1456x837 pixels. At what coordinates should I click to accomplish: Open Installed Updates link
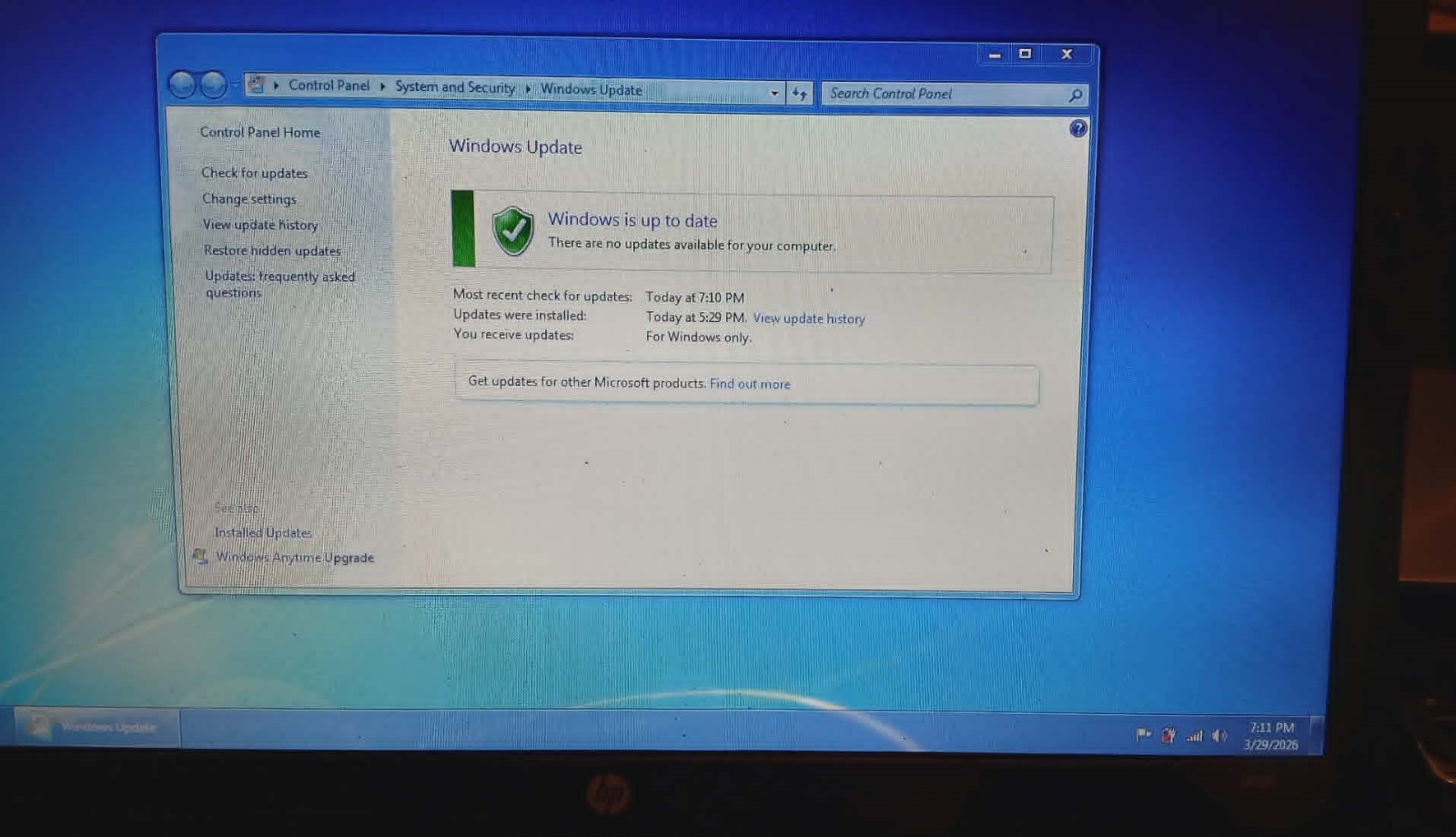click(263, 532)
